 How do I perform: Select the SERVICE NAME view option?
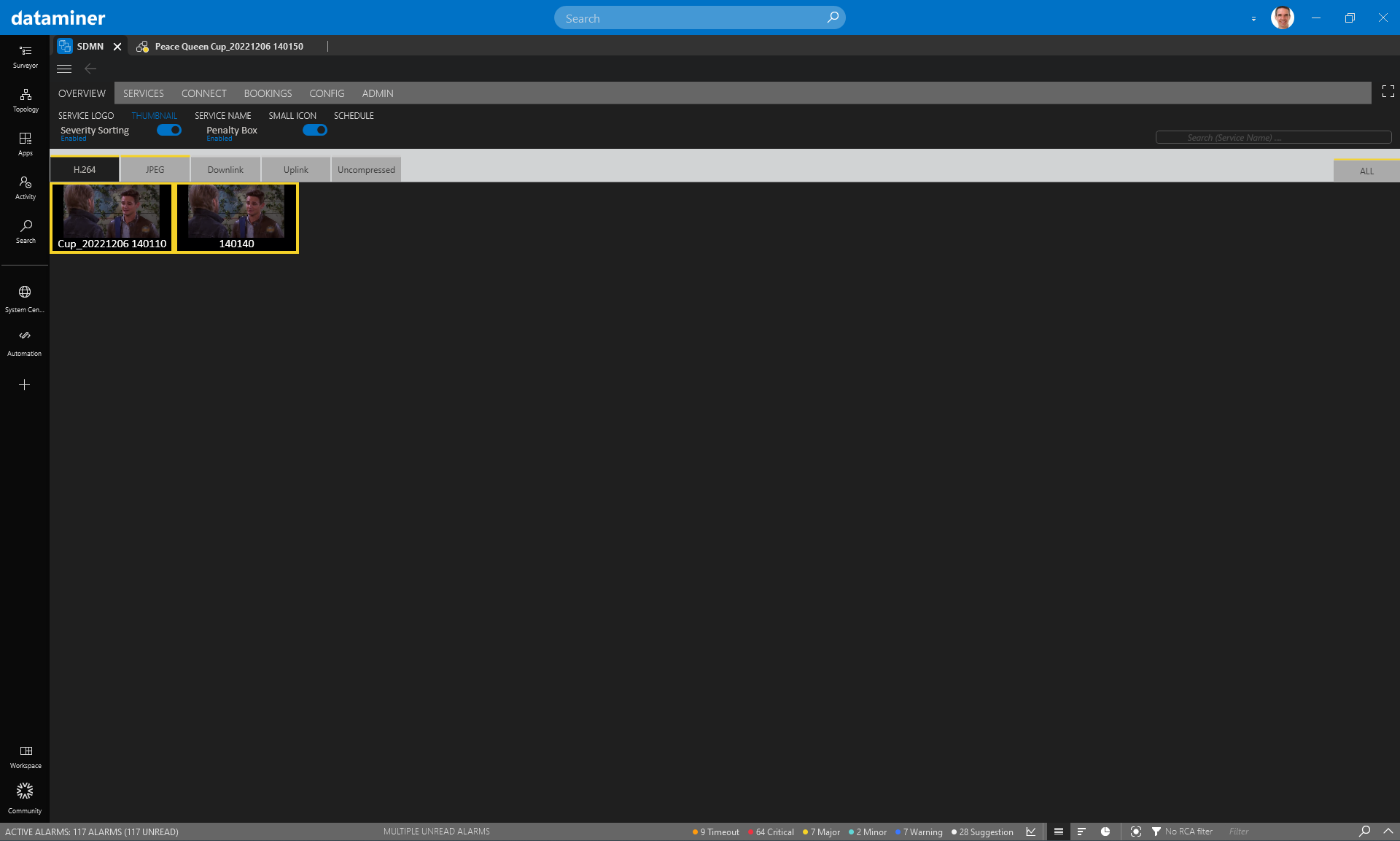(222, 116)
